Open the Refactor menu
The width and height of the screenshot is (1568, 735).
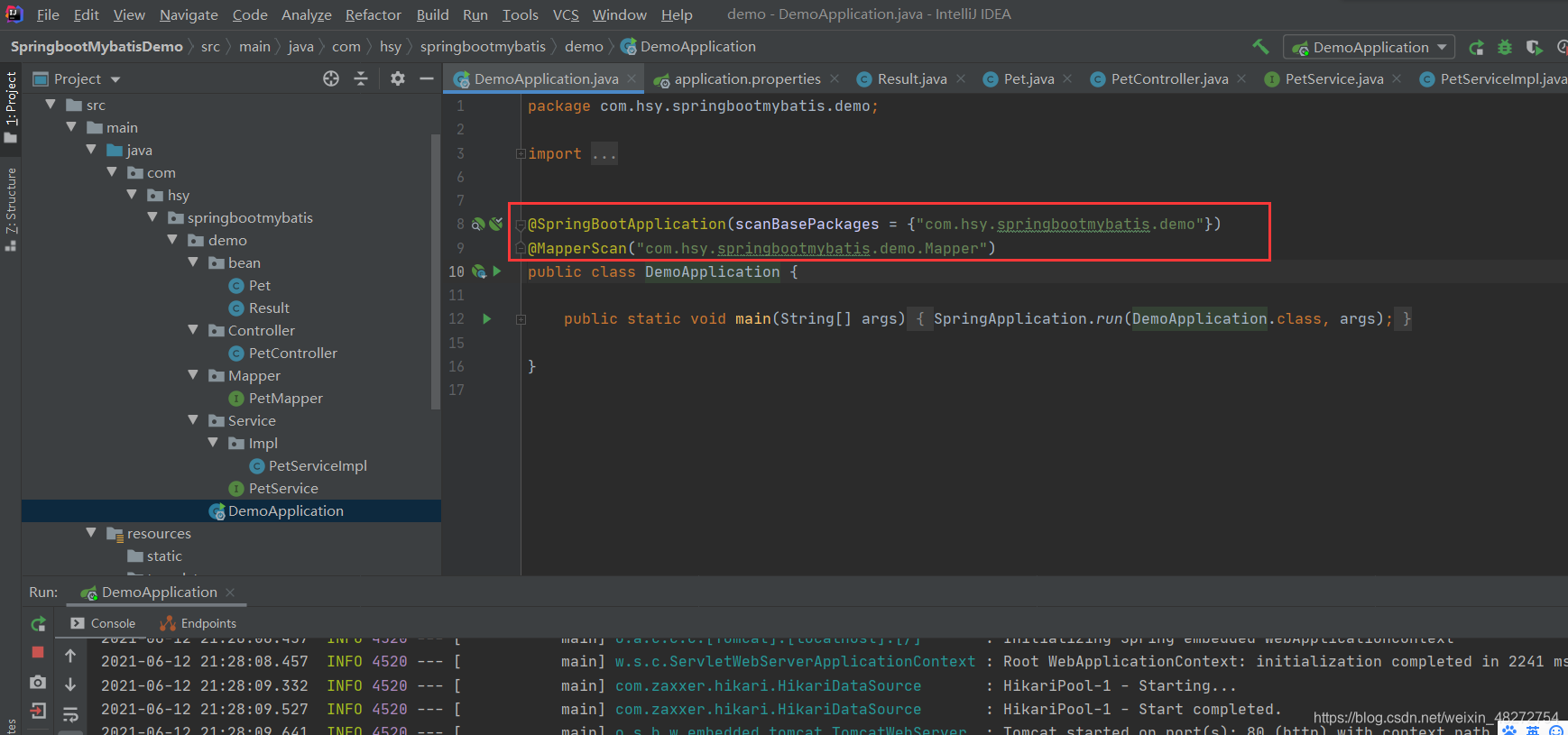373,14
